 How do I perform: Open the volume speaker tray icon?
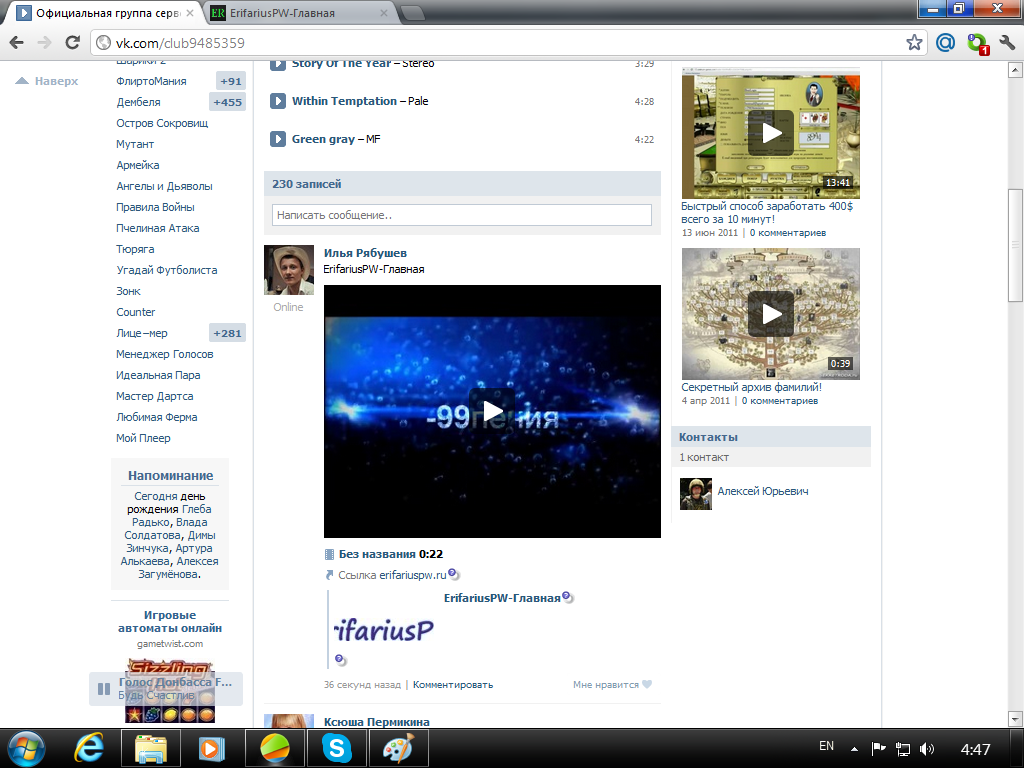coord(926,749)
